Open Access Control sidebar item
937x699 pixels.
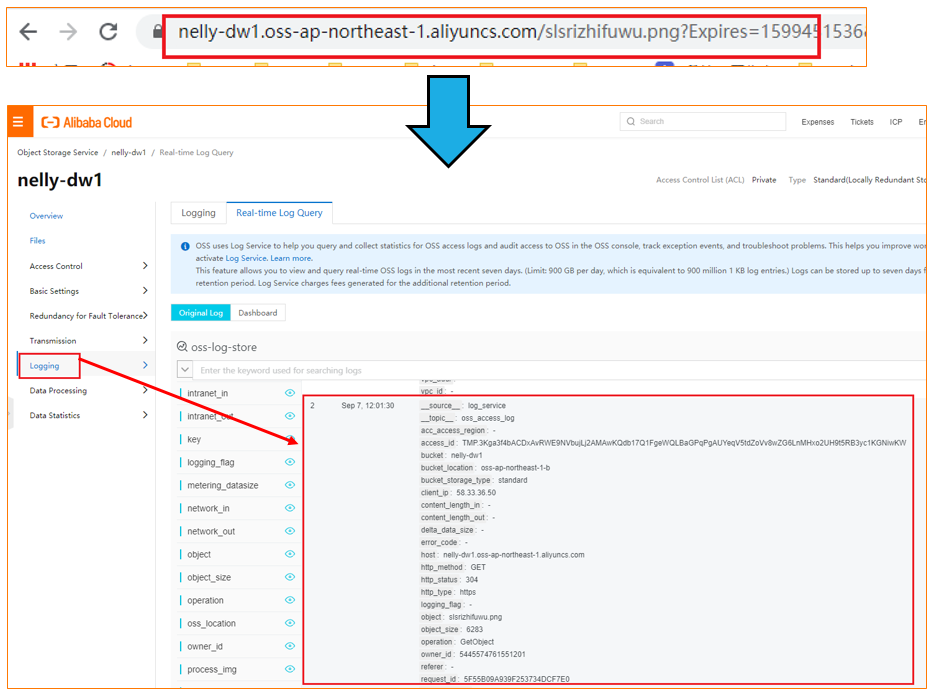coord(56,266)
